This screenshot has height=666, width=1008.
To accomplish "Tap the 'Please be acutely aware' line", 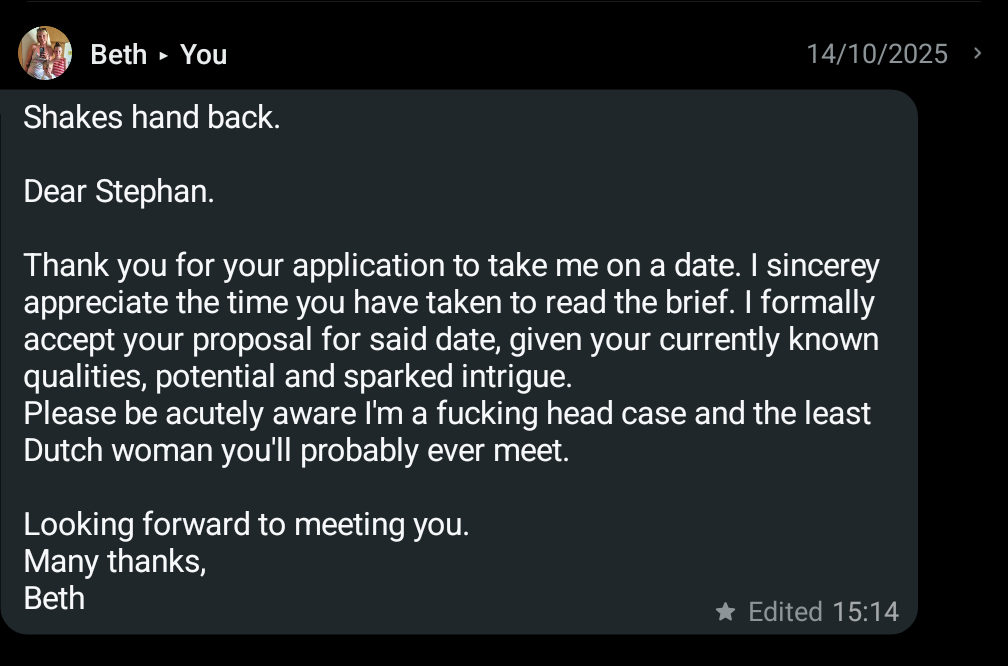I will [446, 413].
